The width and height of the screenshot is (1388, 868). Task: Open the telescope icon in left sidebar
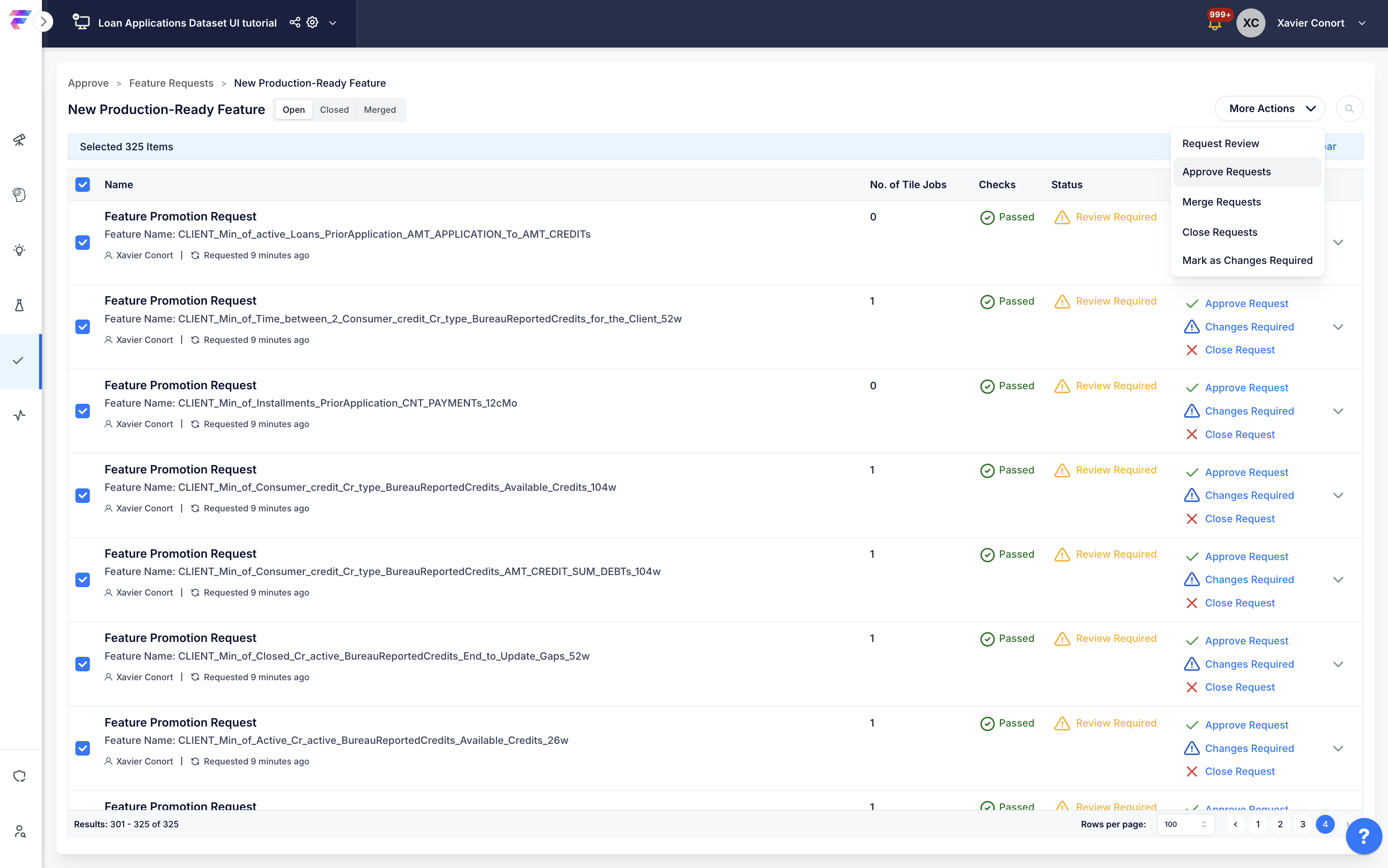click(19, 140)
